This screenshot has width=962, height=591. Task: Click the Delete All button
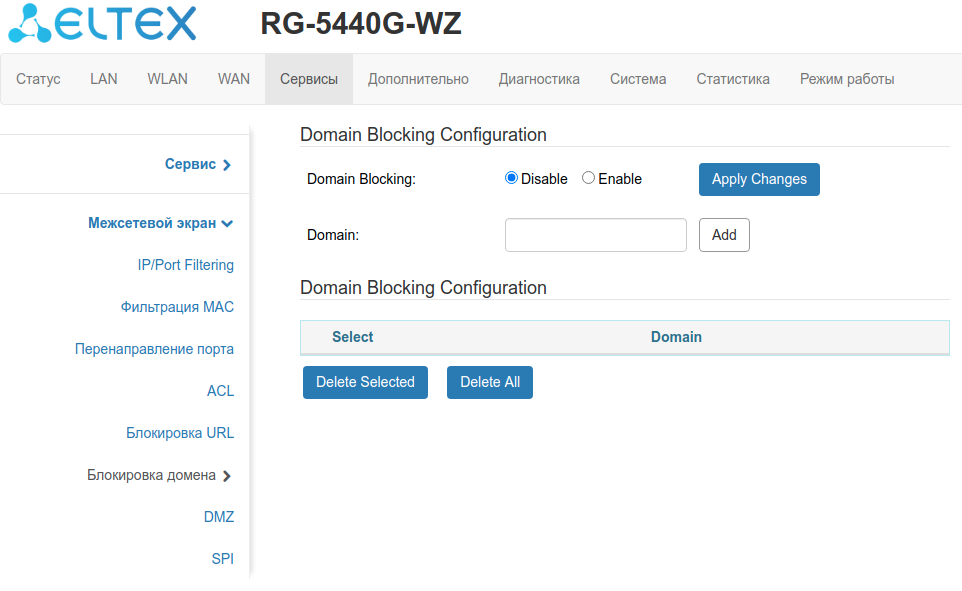point(490,382)
